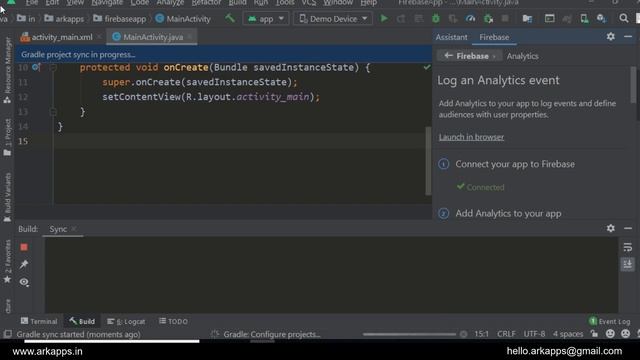The image size is (640, 360).
Task: Open the app run configuration dropdown
Action: point(266,19)
